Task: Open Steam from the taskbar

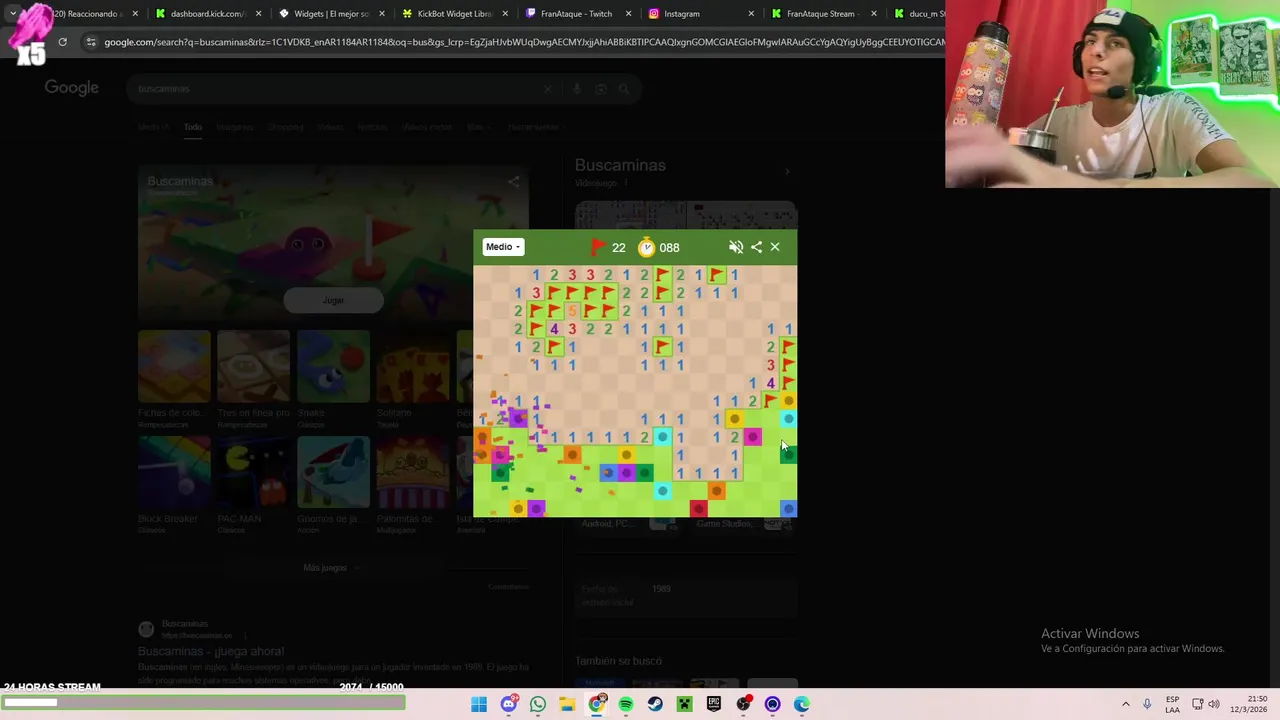Action: pyautogui.click(x=655, y=704)
